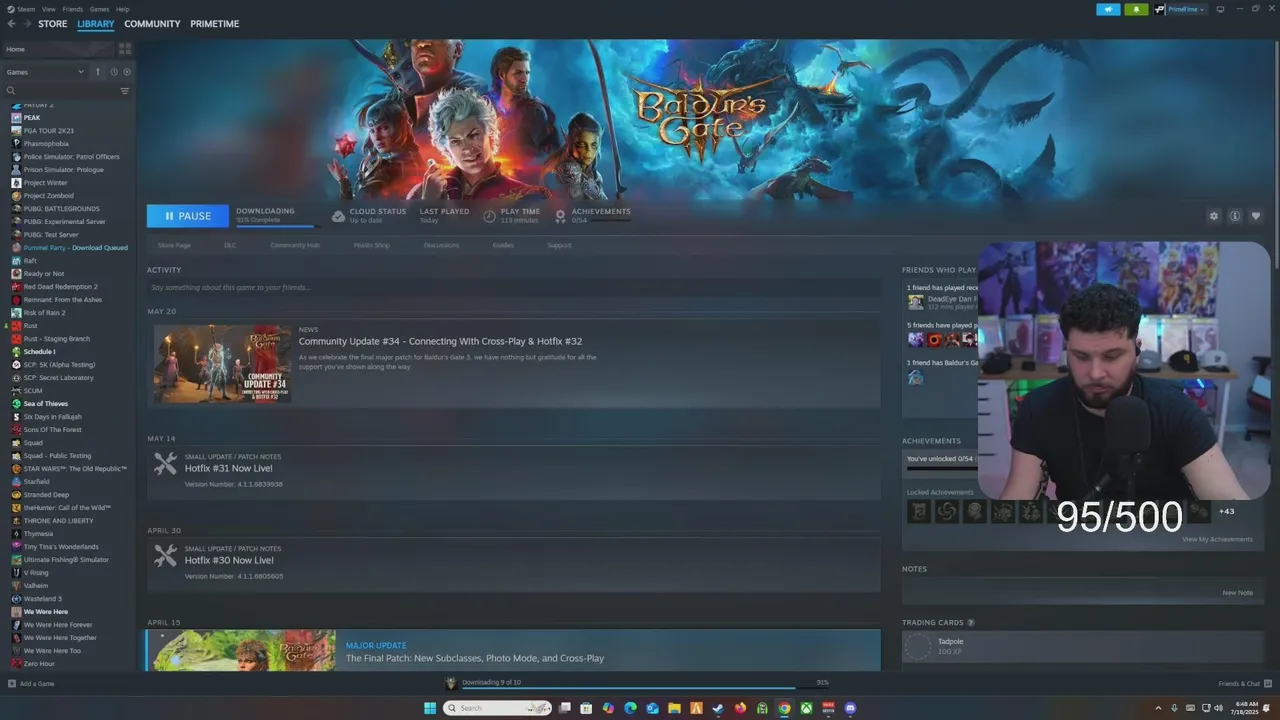This screenshot has height=720, width=1280.
Task: Open the COMMUNITY tab
Action: point(152,24)
